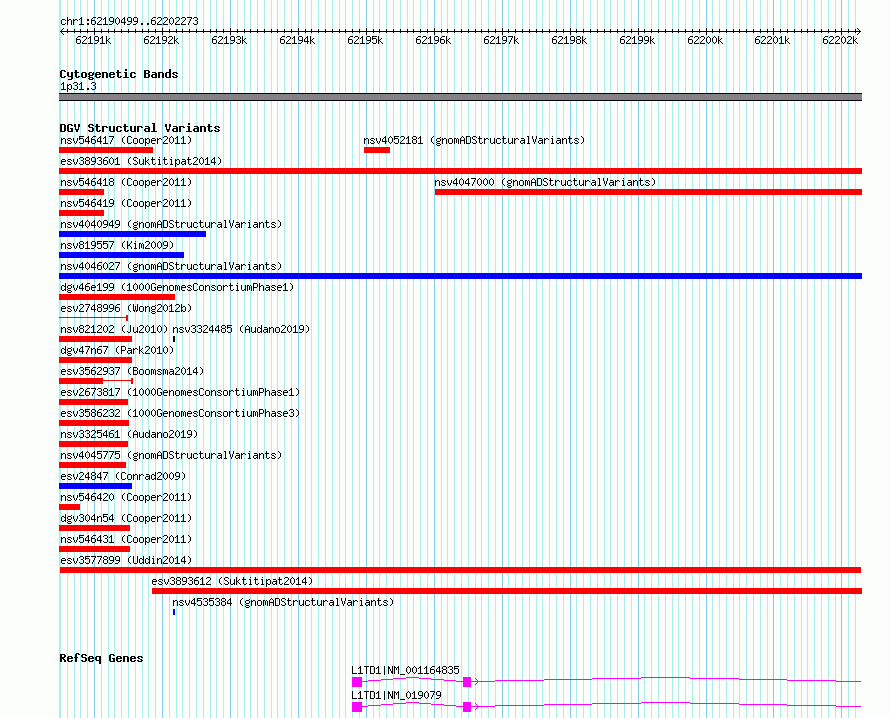Open the dgv47n67 (Park2010) label

click(117, 350)
